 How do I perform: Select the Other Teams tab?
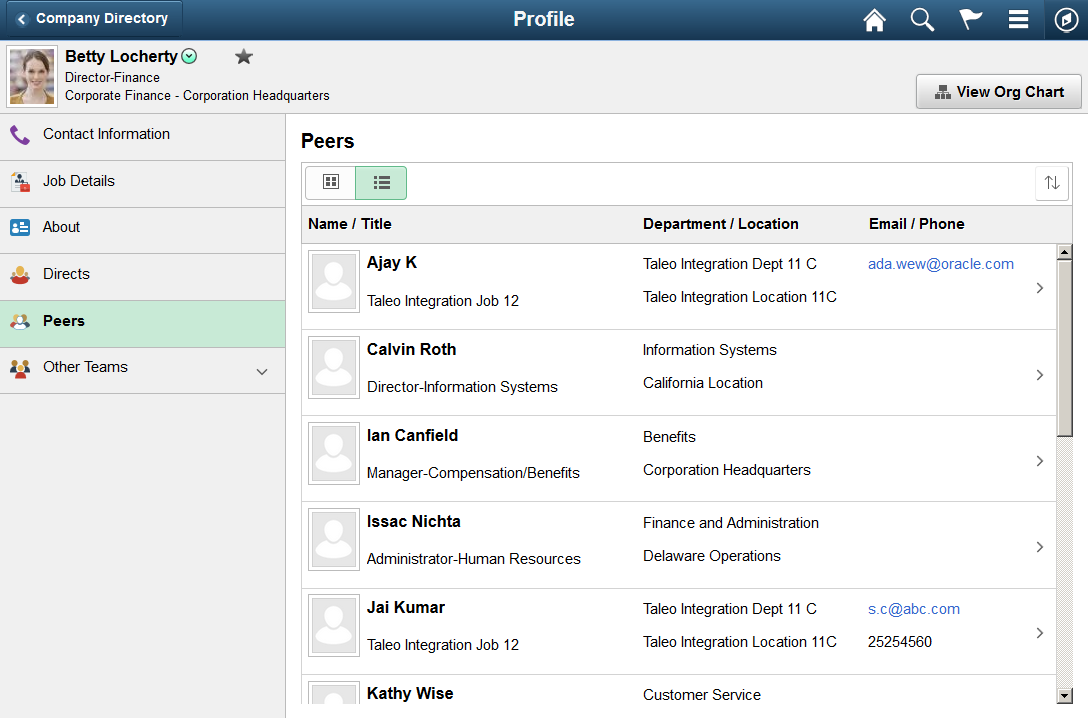[142, 368]
